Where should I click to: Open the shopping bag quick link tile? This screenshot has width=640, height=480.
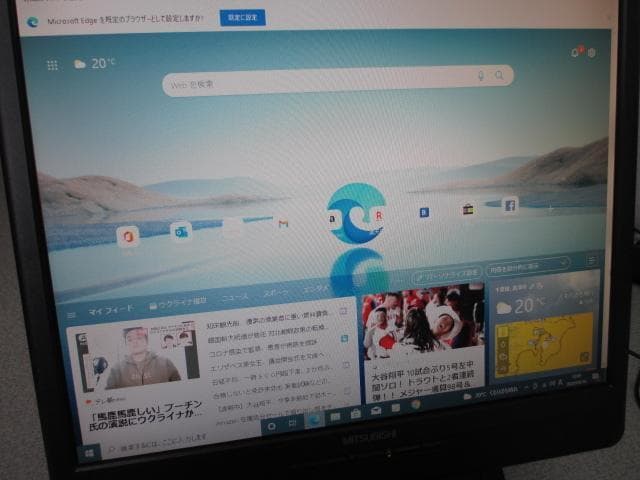pyautogui.click(x=468, y=209)
